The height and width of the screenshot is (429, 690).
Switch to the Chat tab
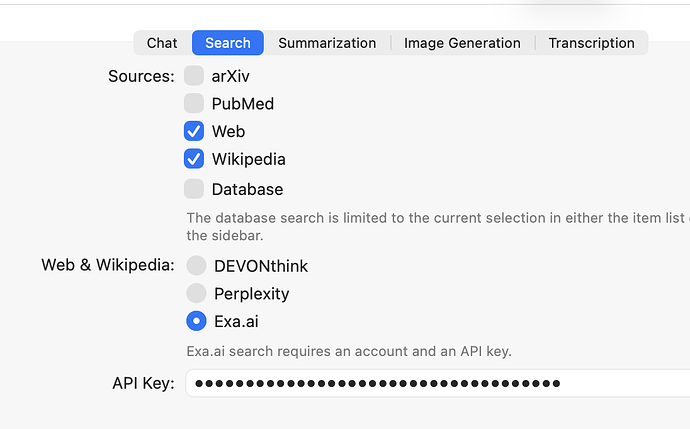click(162, 43)
